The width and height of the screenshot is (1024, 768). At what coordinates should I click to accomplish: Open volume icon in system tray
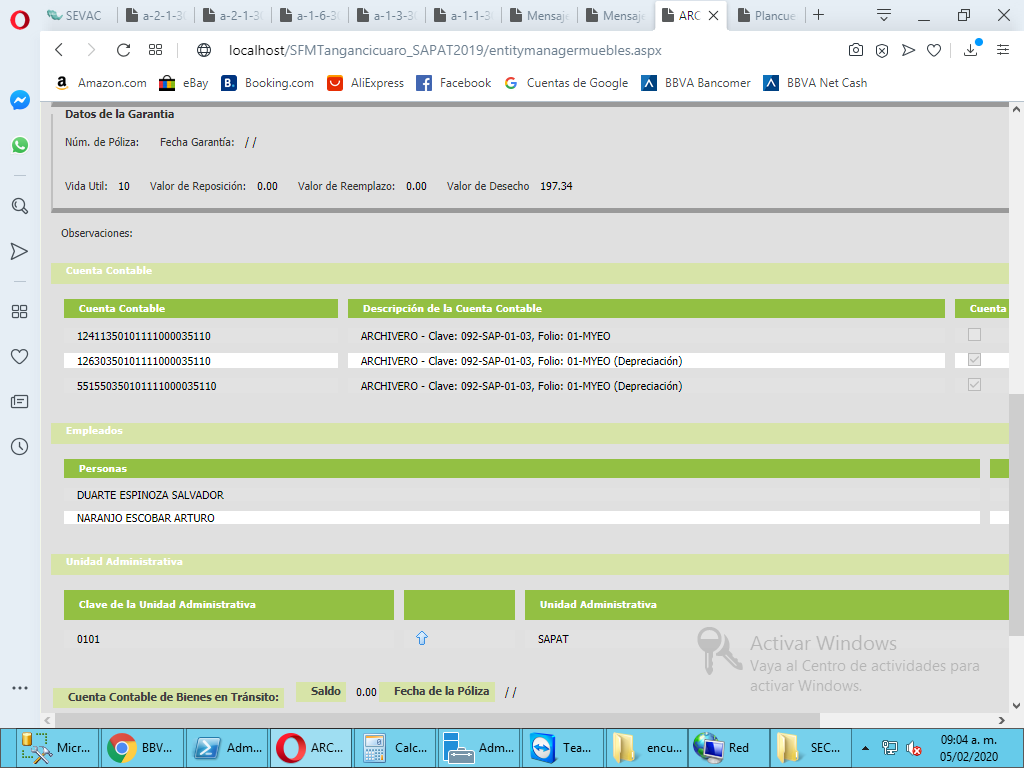tap(914, 748)
